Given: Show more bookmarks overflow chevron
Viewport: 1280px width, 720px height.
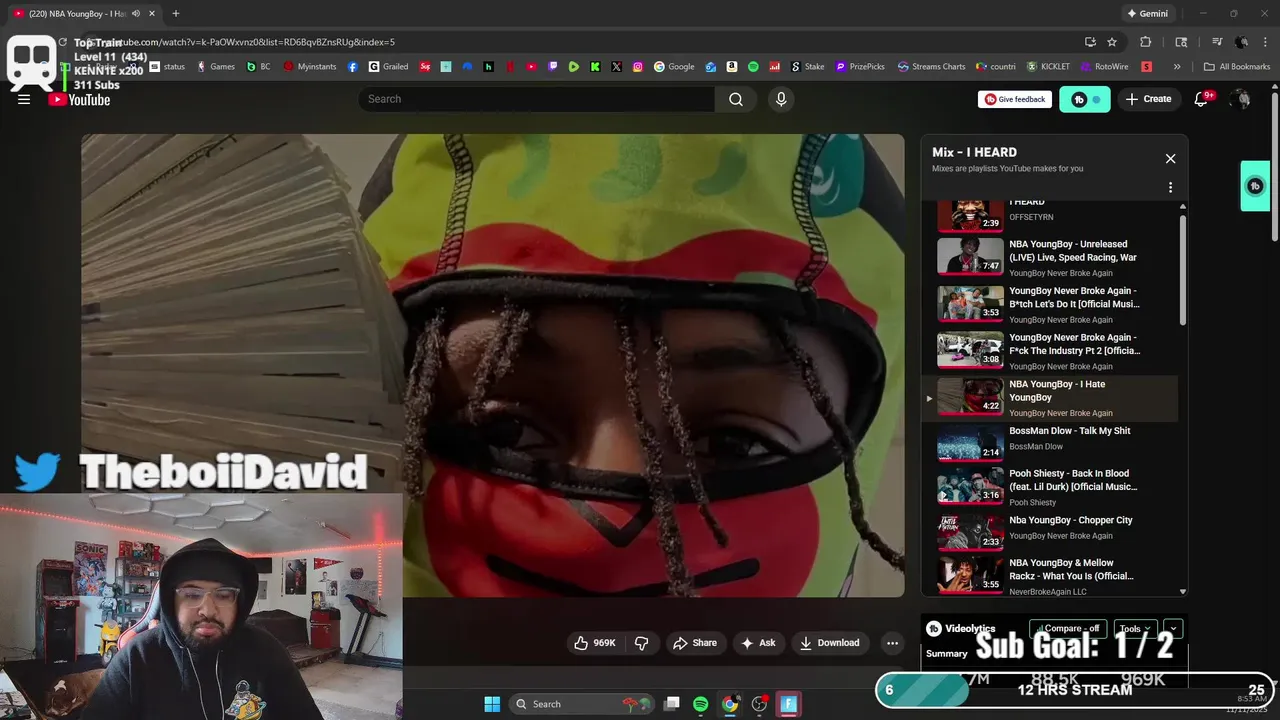Looking at the screenshot, I should click(x=1177, y=67).
